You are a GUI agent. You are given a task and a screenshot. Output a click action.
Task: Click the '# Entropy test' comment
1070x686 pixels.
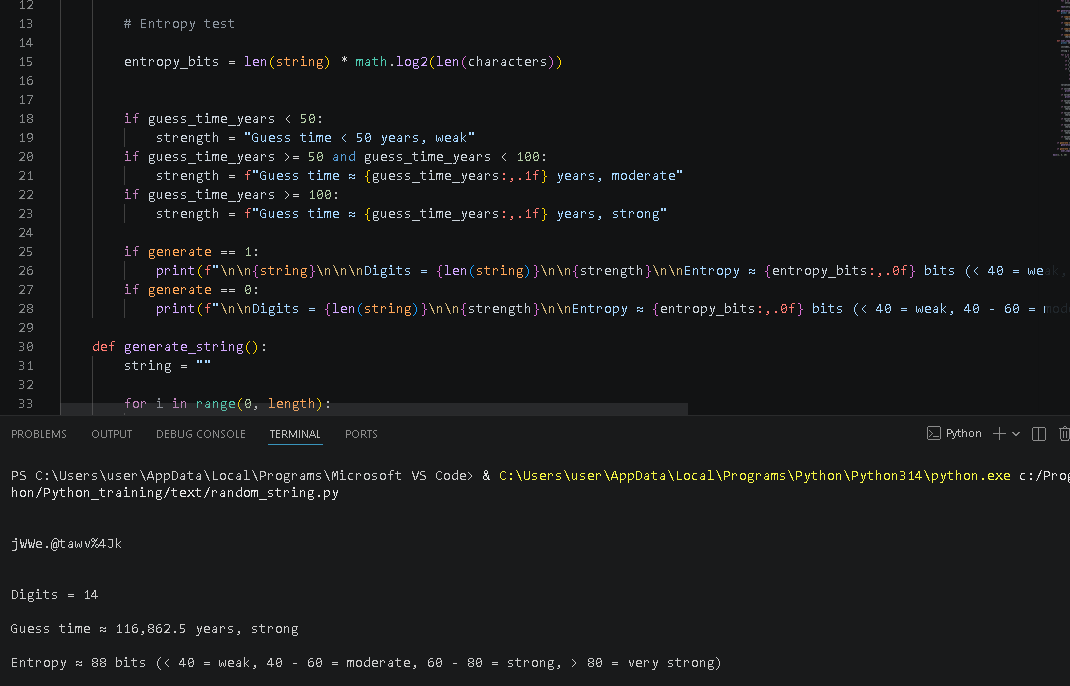179,24
